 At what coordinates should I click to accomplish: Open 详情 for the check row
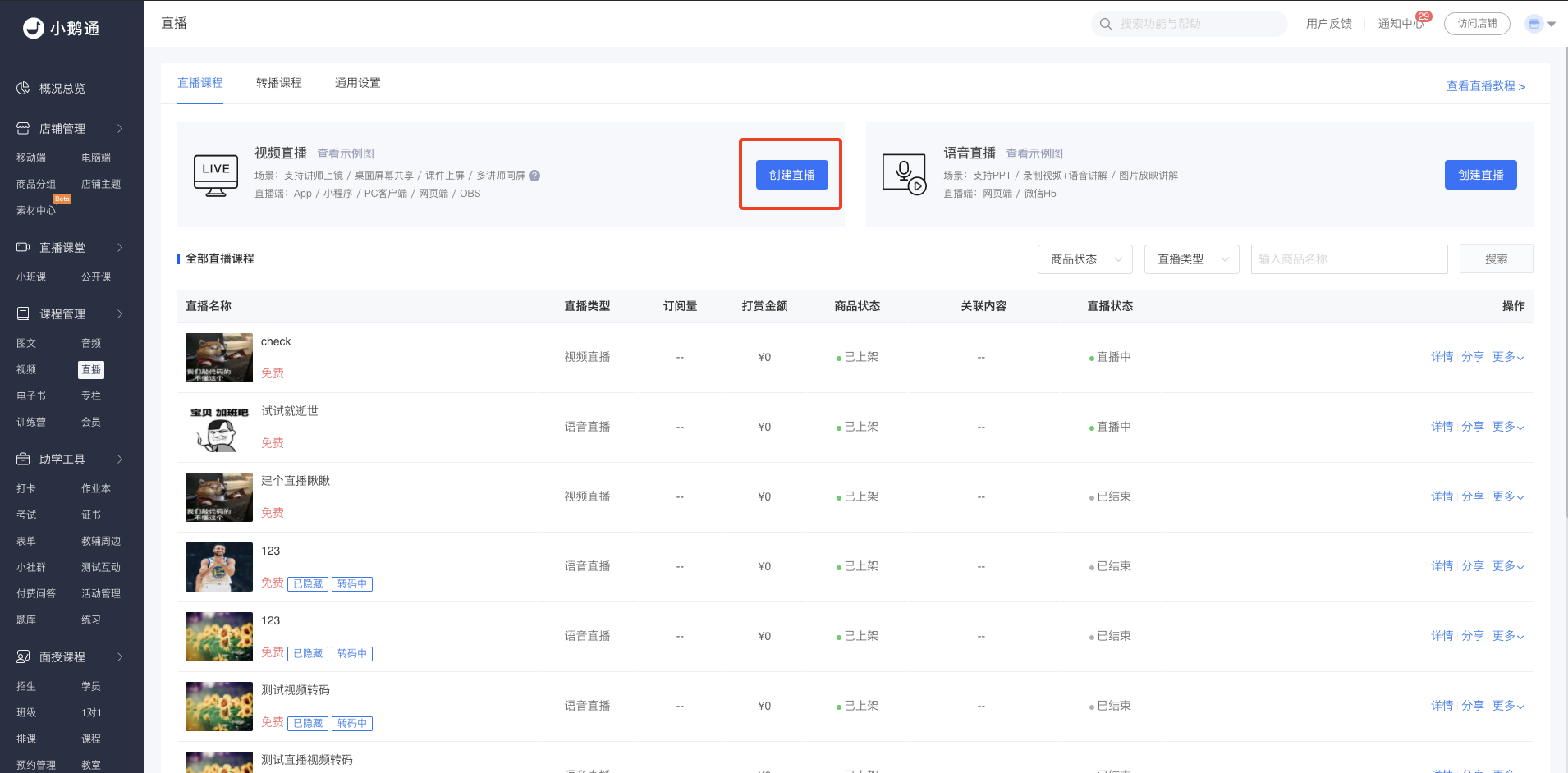pyautogui.click(x=1442, y=357)
